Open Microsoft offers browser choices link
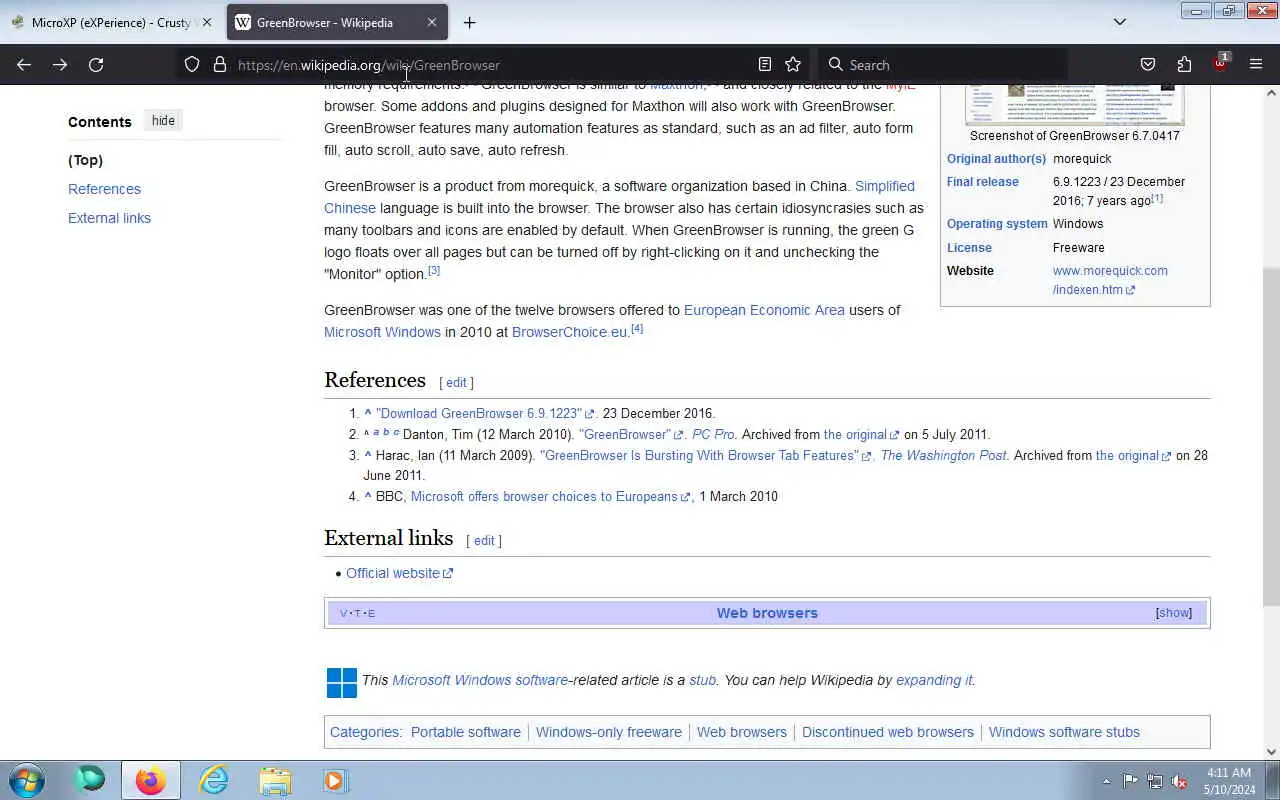 [550, 496]
